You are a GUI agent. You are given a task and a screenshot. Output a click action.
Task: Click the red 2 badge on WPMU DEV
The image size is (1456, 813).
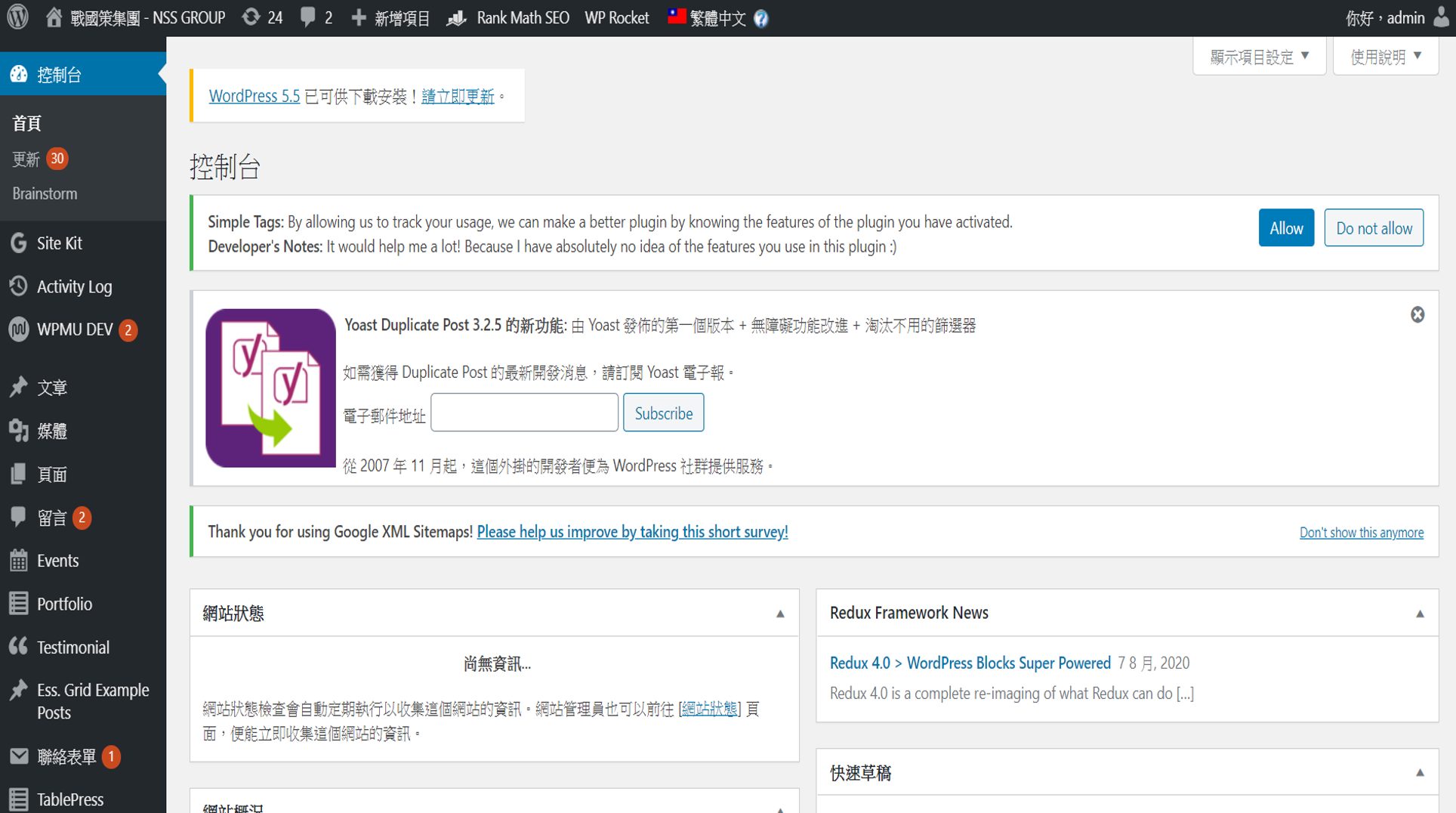click(128, 330)
